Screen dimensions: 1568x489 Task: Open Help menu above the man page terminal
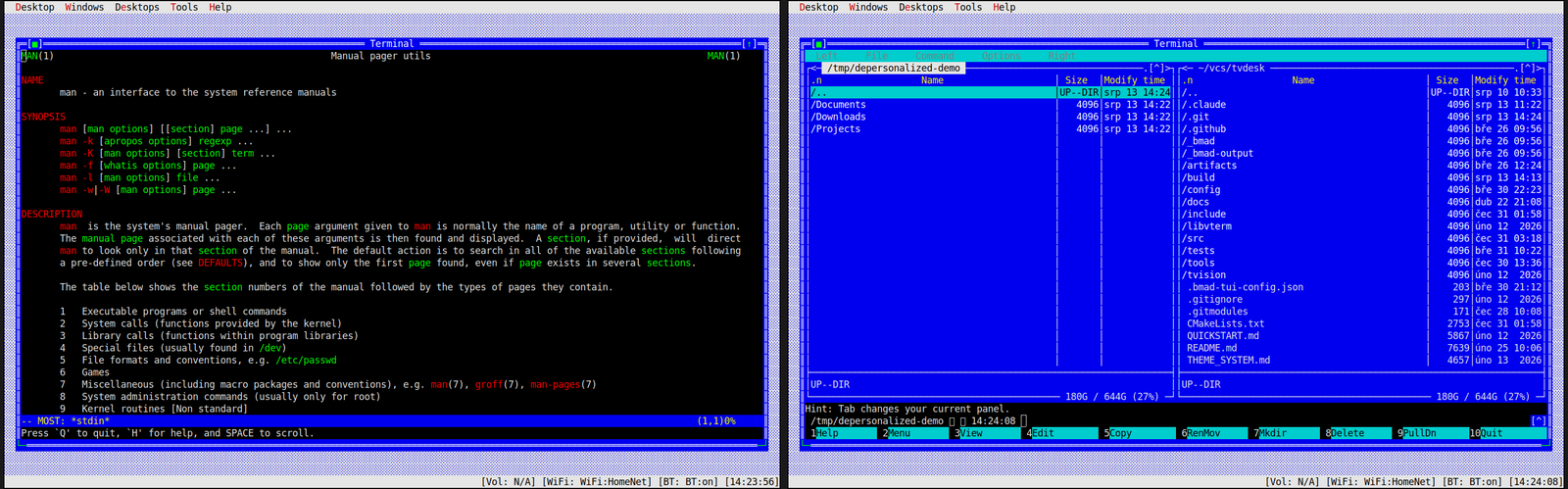[x=220, y=7]
